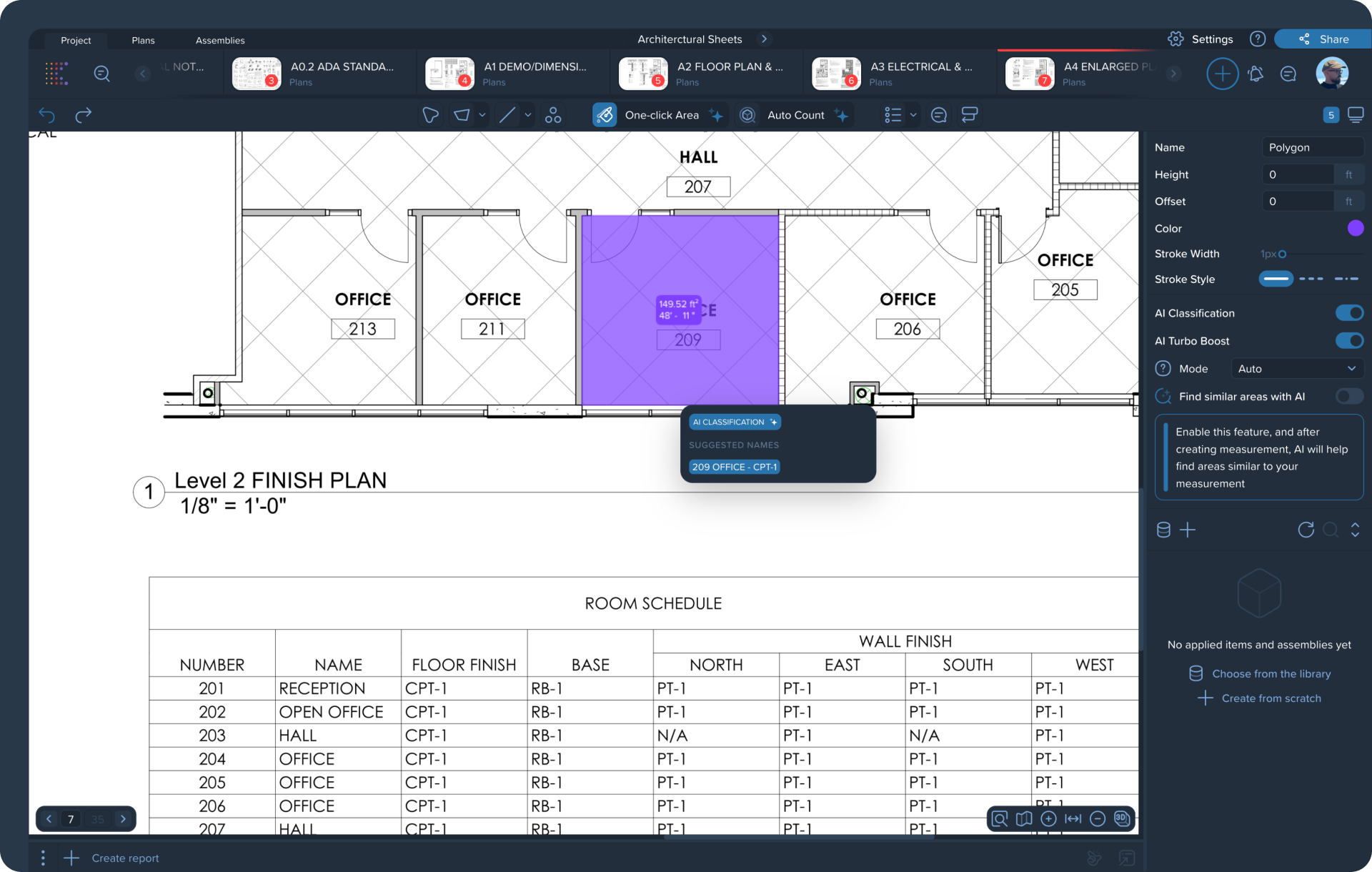Image resolution: width=1372 pixels, height=872 pixels.
Task: Click the purple Color swatch
Action: (1355, 229)
